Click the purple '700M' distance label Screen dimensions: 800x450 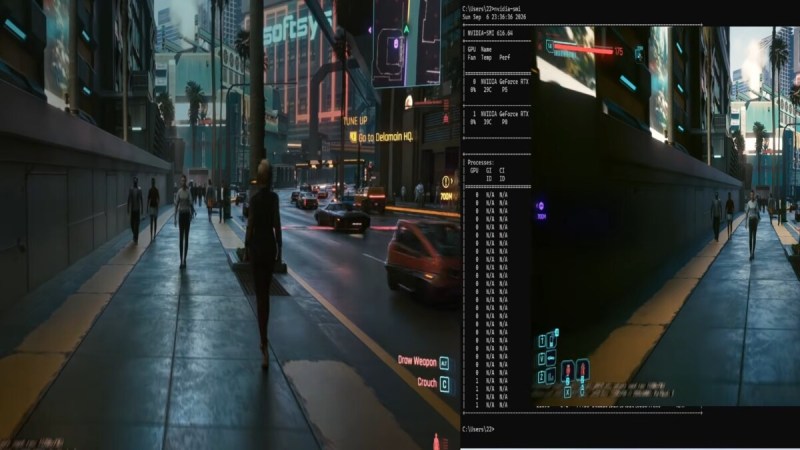click(x=541, y=217)
